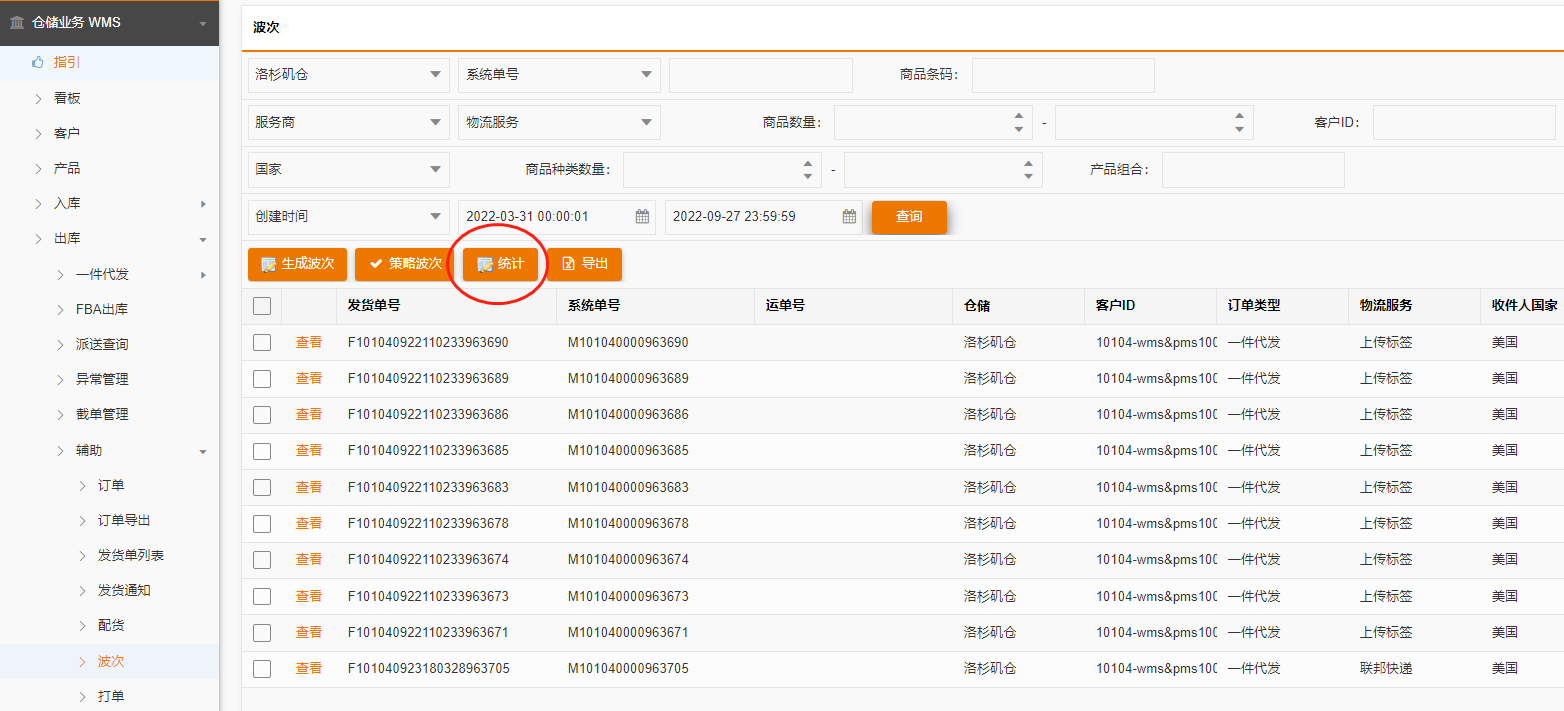
Task: Click the 波次 tab title
Action: coord(266,28)
